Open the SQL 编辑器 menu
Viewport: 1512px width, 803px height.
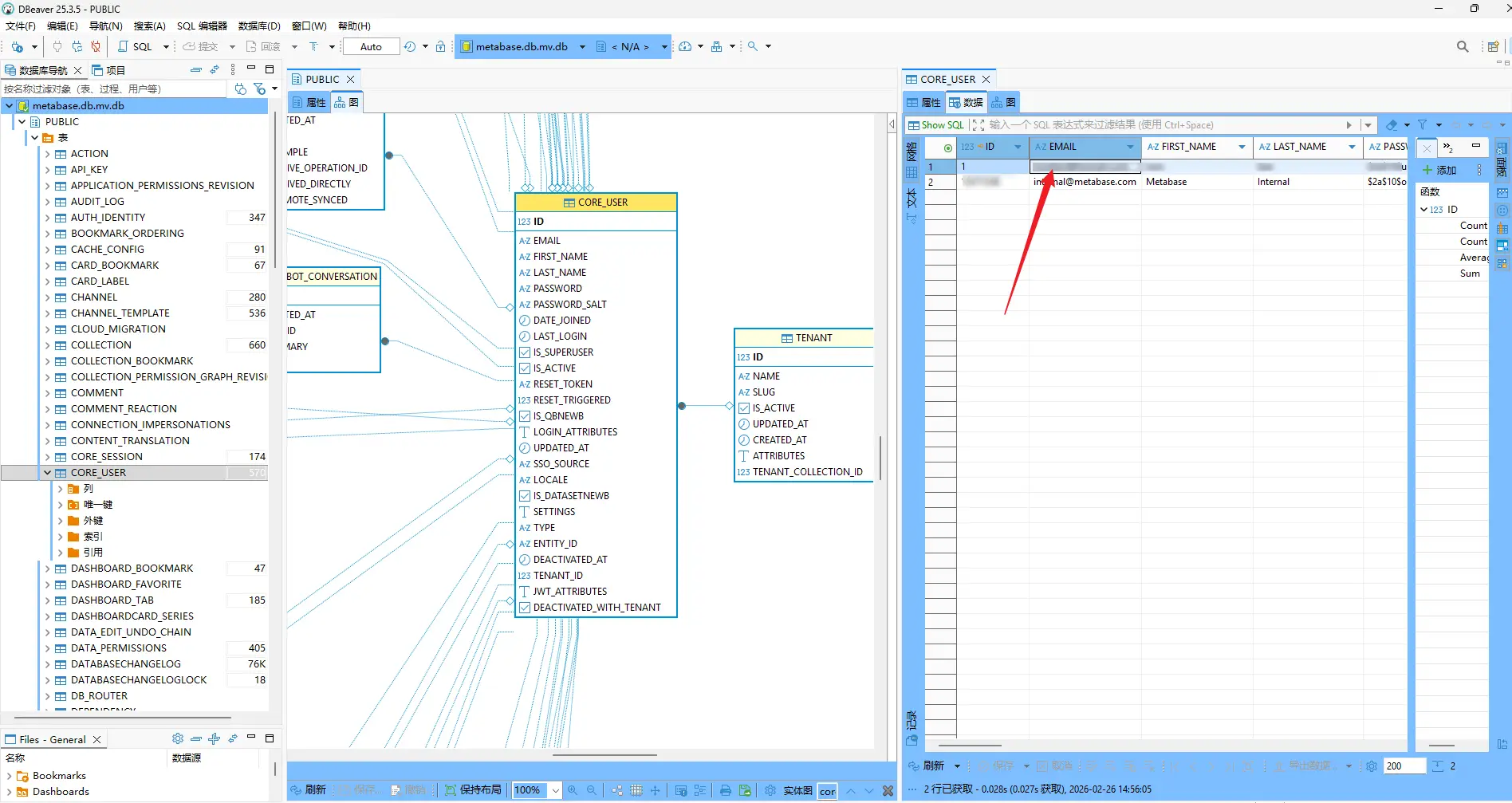(202, 26)
